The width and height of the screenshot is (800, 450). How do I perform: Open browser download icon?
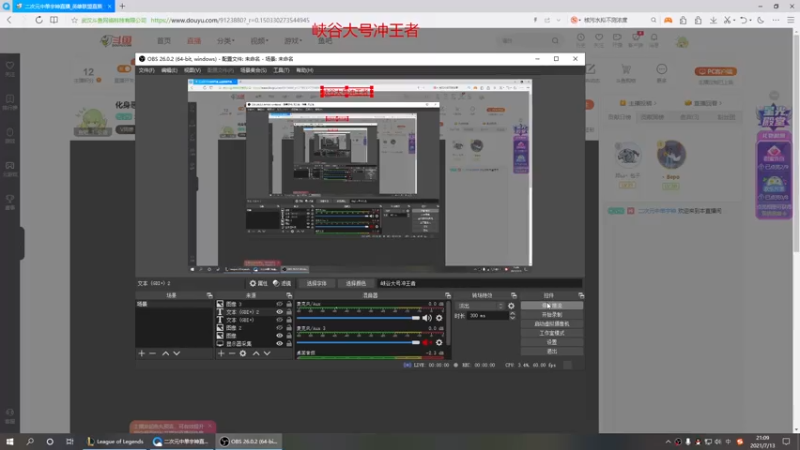pos(713,20)
